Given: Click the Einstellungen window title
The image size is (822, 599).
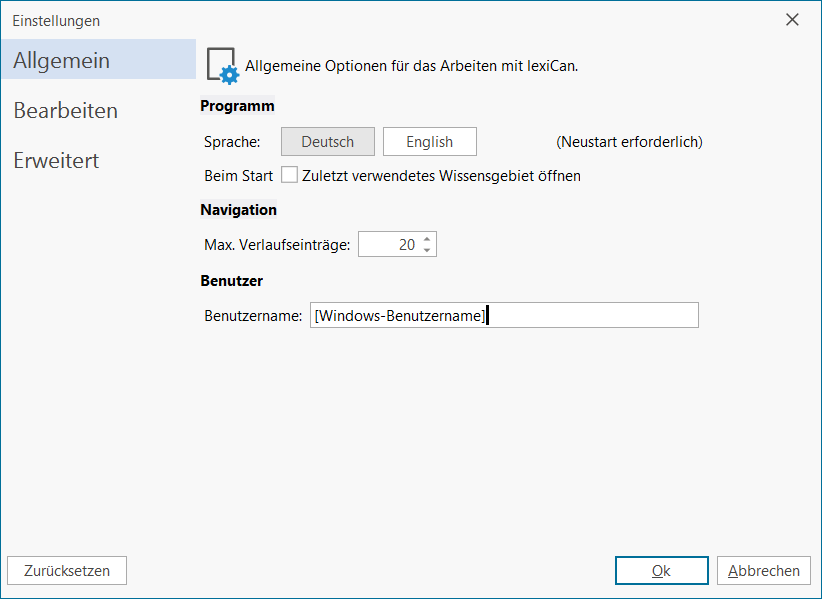Looking at the screenshot, I should [56, 20].
